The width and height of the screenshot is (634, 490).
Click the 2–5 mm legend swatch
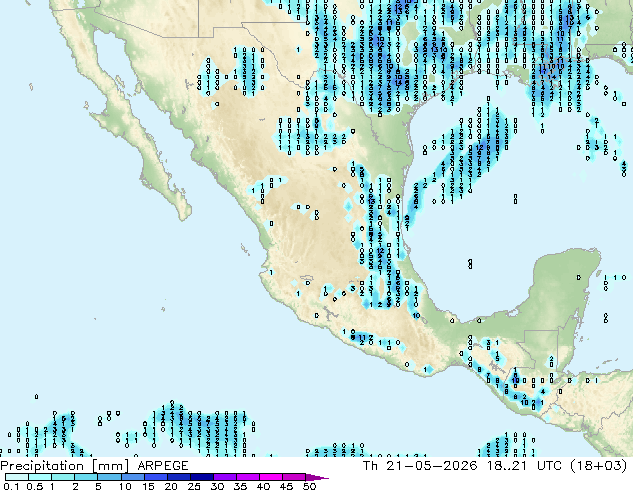86,477
